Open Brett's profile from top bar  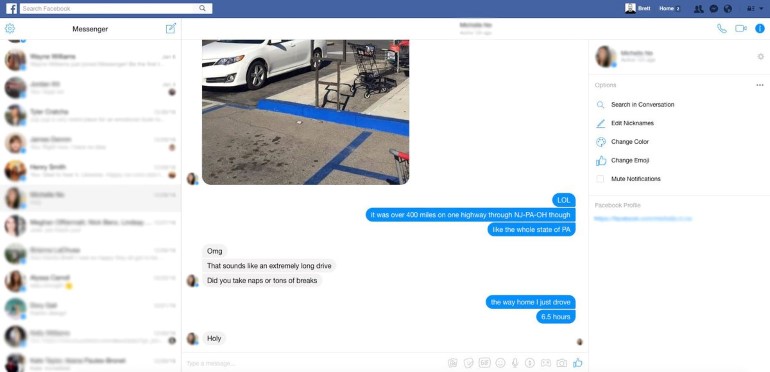click(638, 8)
